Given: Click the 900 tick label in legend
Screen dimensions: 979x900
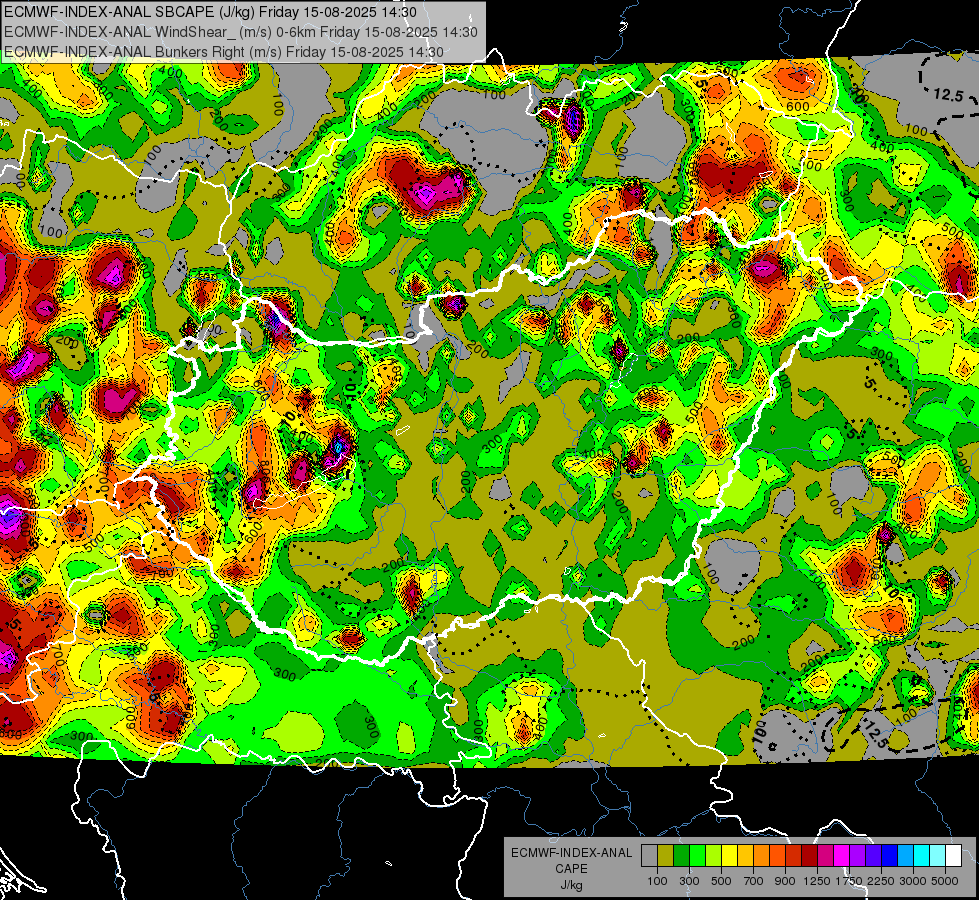Looking at the screenshot, I should [785, 881].
